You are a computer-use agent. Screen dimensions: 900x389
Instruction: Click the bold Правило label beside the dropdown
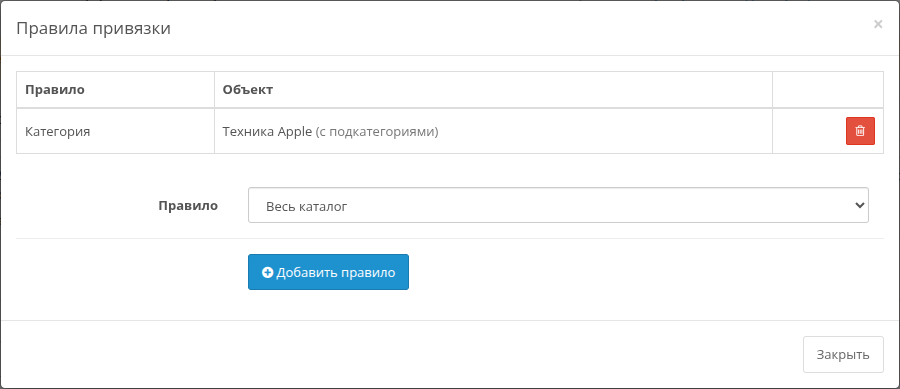coord(188,205)
